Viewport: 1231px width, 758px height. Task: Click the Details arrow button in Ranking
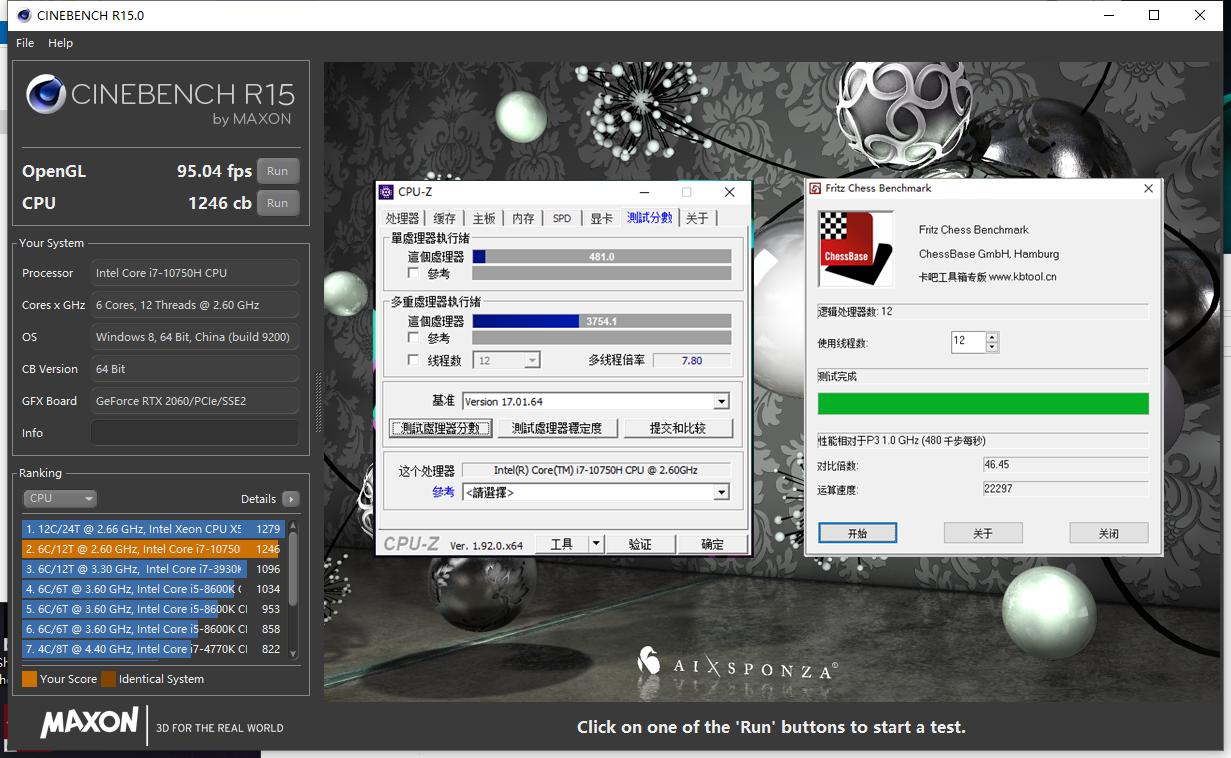click(290, 499)
